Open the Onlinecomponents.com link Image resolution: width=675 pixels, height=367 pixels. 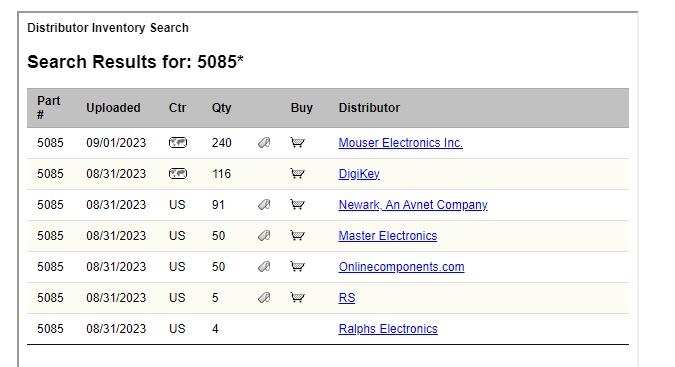click(401, 267)
